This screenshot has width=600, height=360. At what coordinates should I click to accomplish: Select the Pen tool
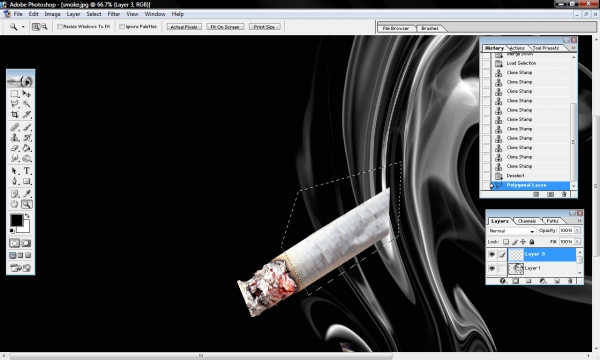15,181
